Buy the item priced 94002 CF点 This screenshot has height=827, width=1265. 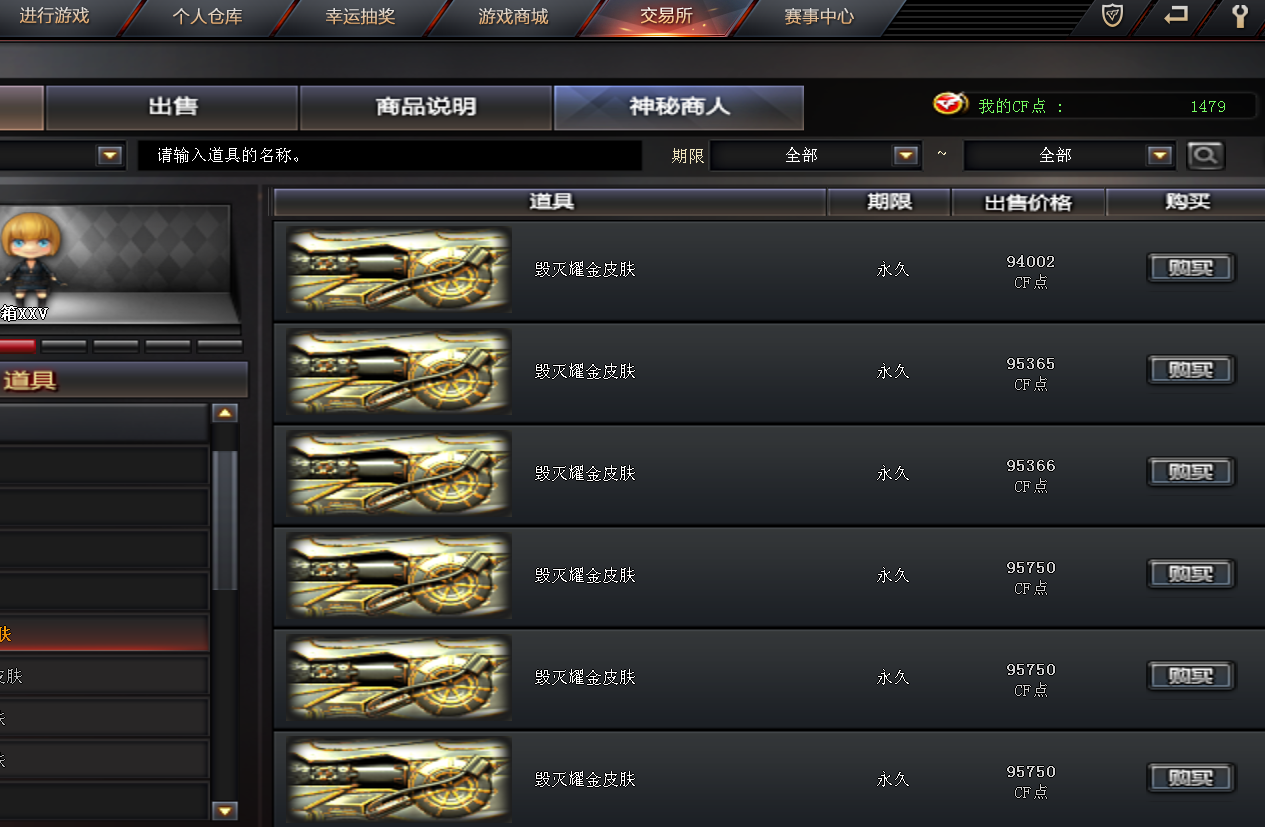click(1190, 268)
